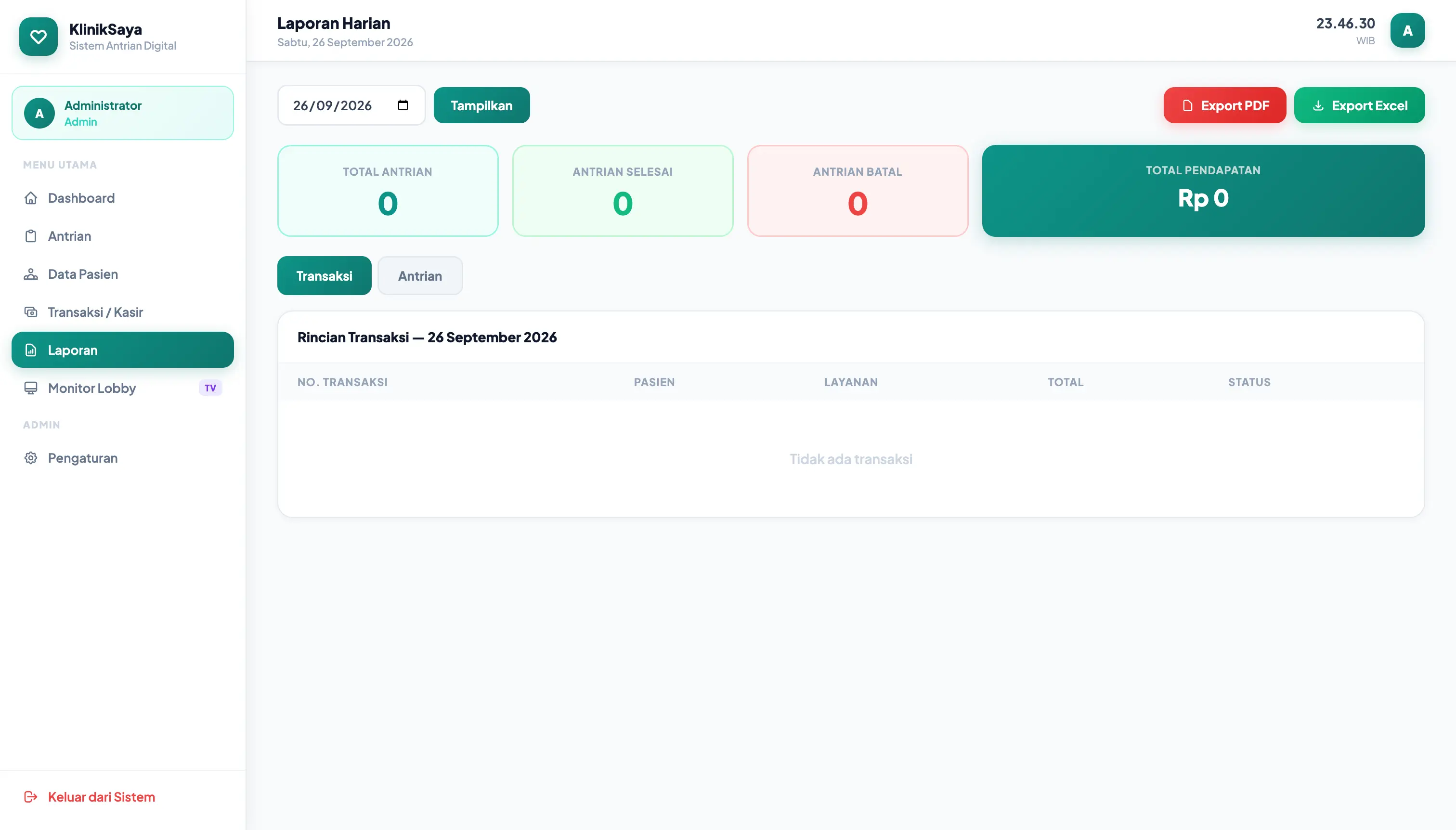The height and width of the screenshot is (830, 1456).
Task: Click the download icon on Export Excel
Action: pos(1318,105)
